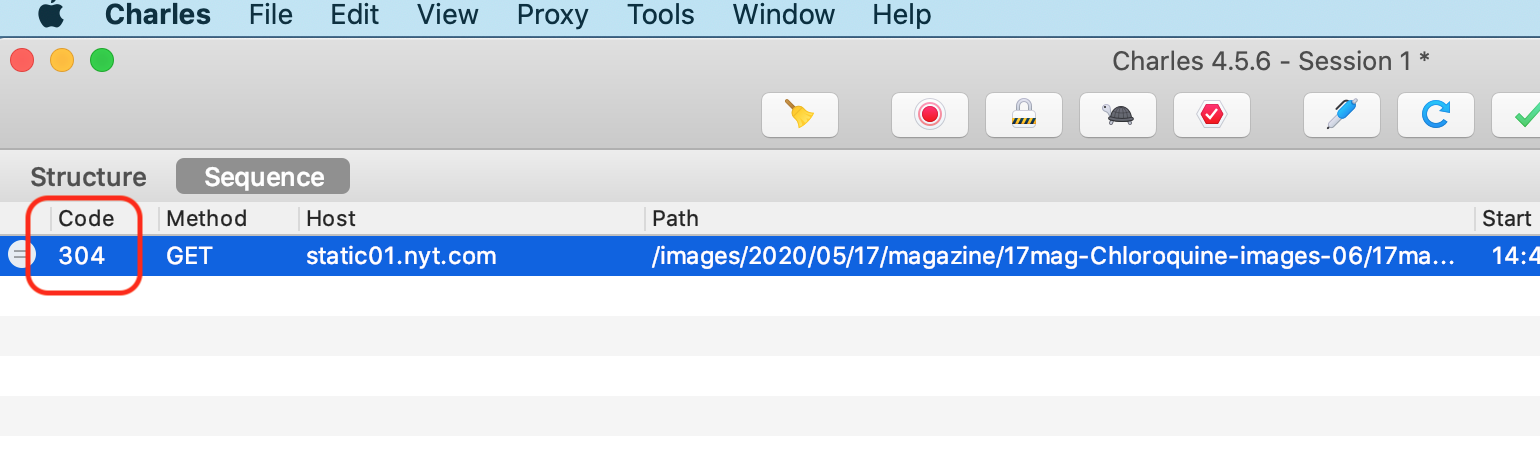1540x450 pixels.
Task: Select the static01.nyt.com request row
Action: (x=400, y=256)
